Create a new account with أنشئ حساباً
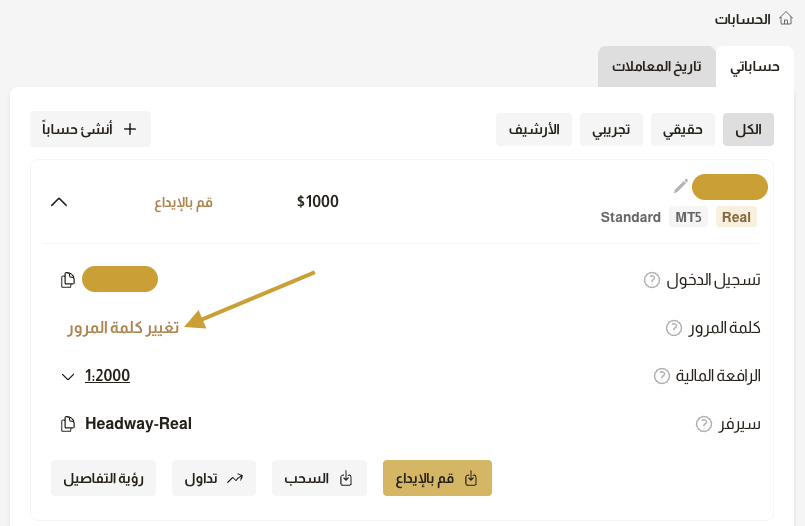Screen dimensions: 805x526 tap(90, 129)
